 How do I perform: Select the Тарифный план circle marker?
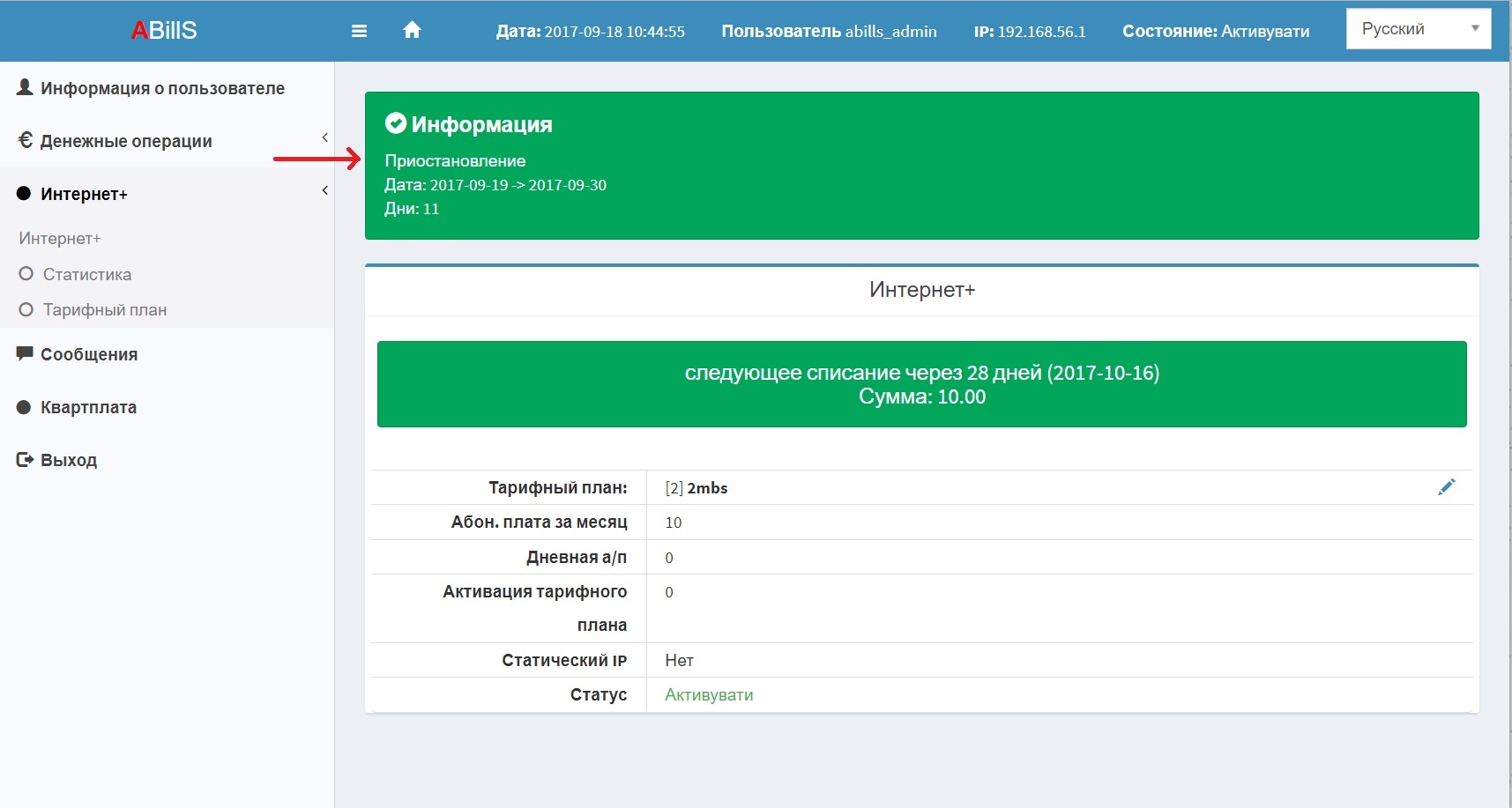click(26, 309)
